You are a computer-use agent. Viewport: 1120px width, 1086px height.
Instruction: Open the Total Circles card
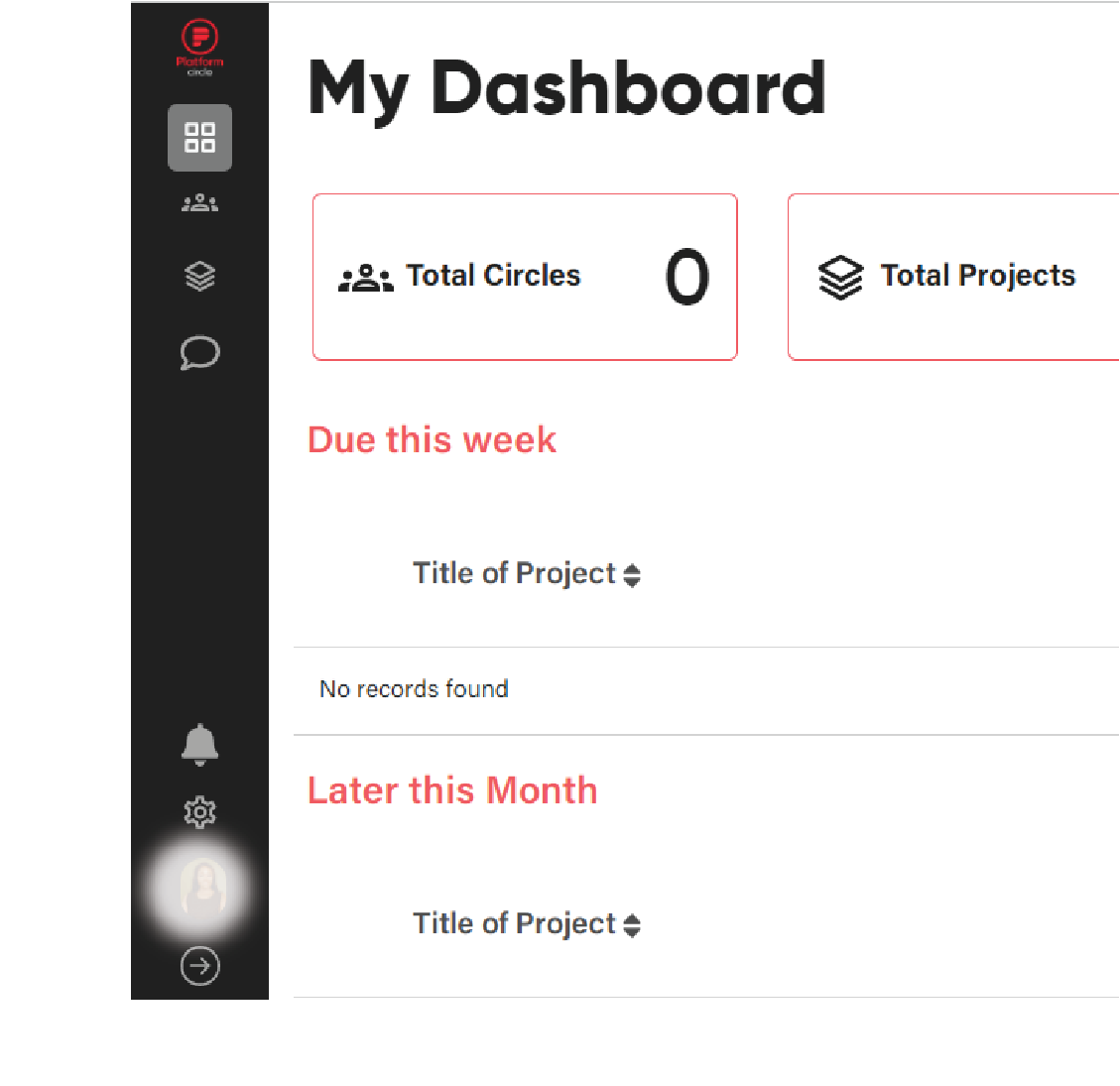coord(525,277)
